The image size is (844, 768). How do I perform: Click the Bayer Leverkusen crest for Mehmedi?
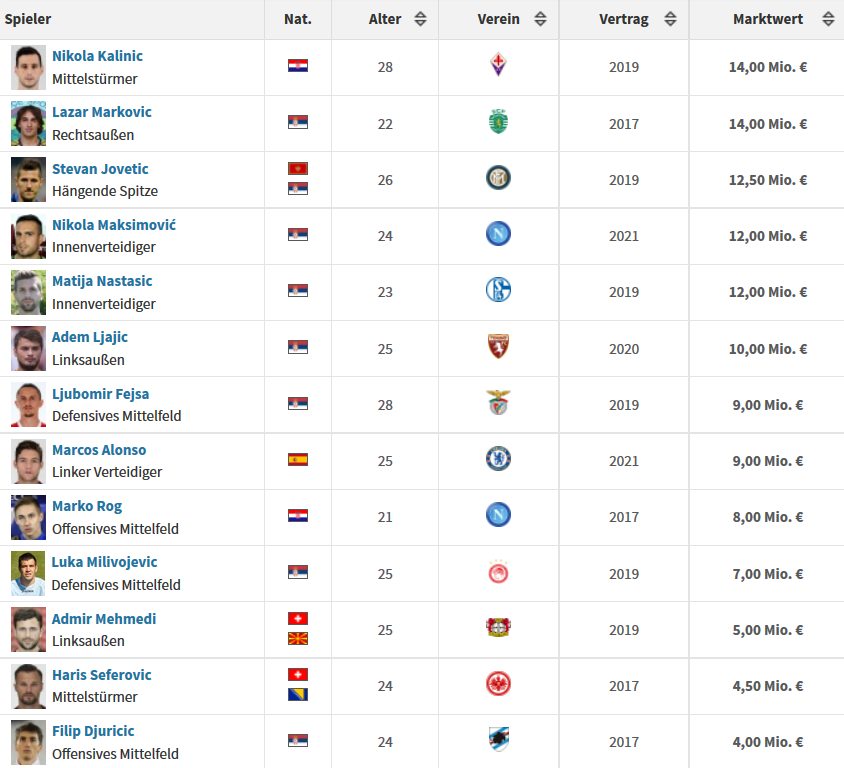click(498, 629)
